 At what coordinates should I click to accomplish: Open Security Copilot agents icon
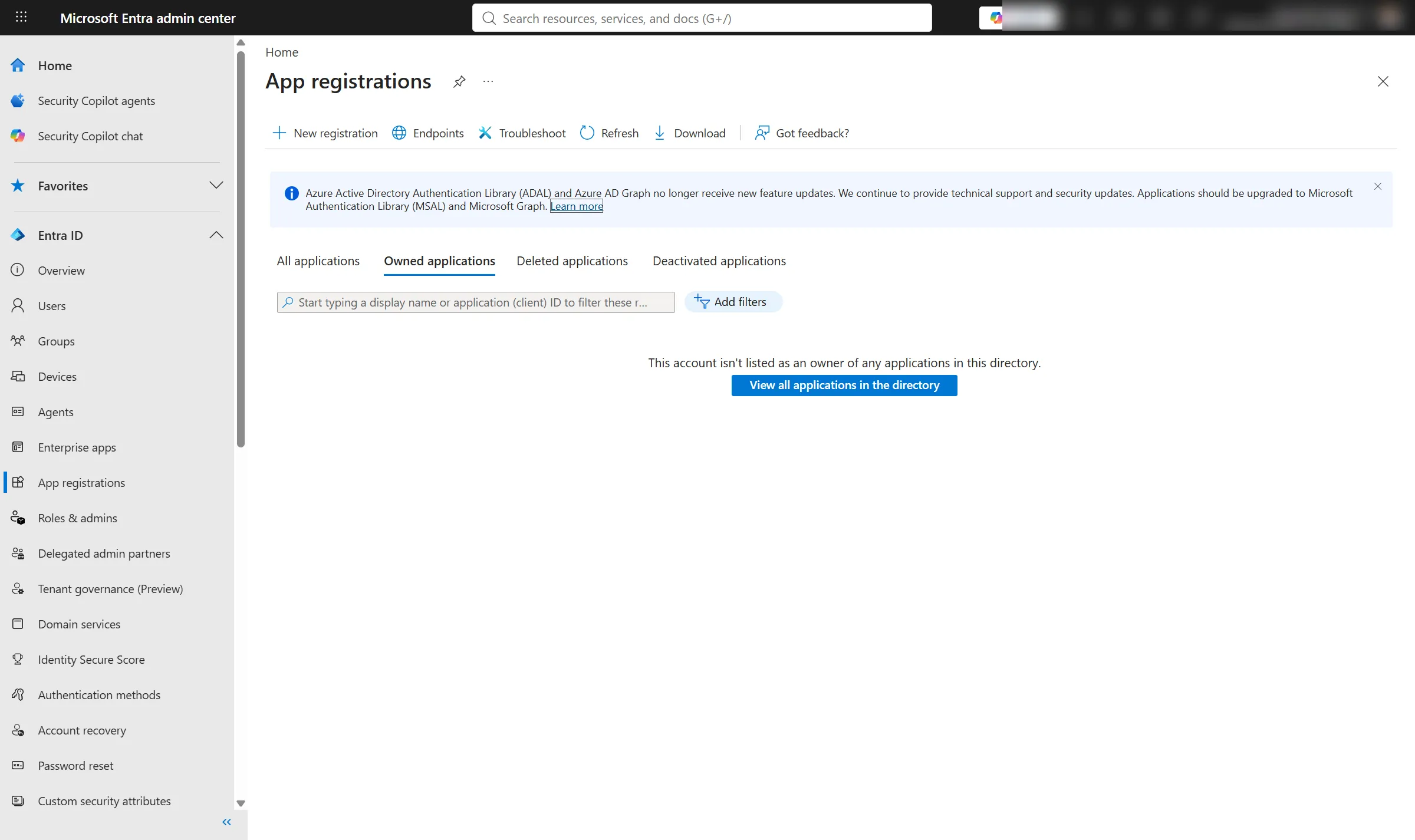point(18,101)
